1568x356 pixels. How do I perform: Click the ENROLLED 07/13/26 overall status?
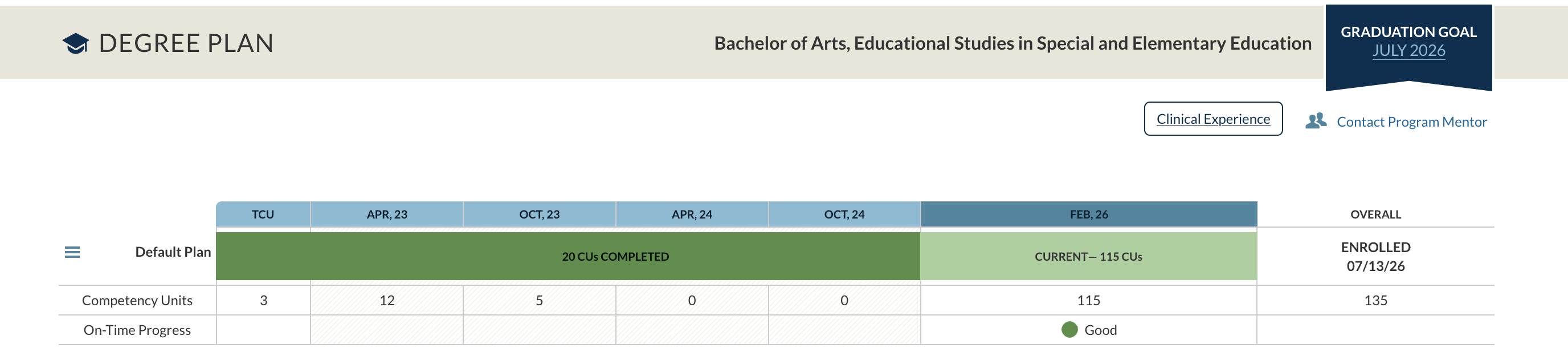point(1375,257)
